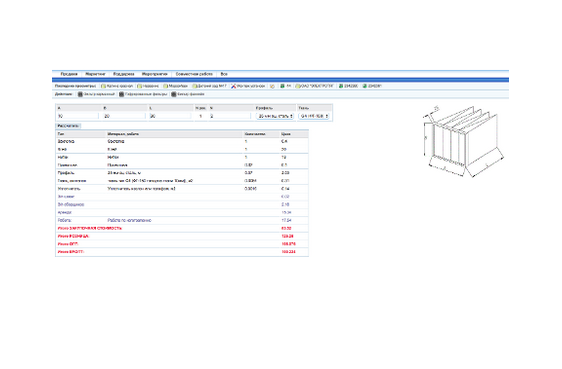Open the Все menu tab

pos(224,74)
